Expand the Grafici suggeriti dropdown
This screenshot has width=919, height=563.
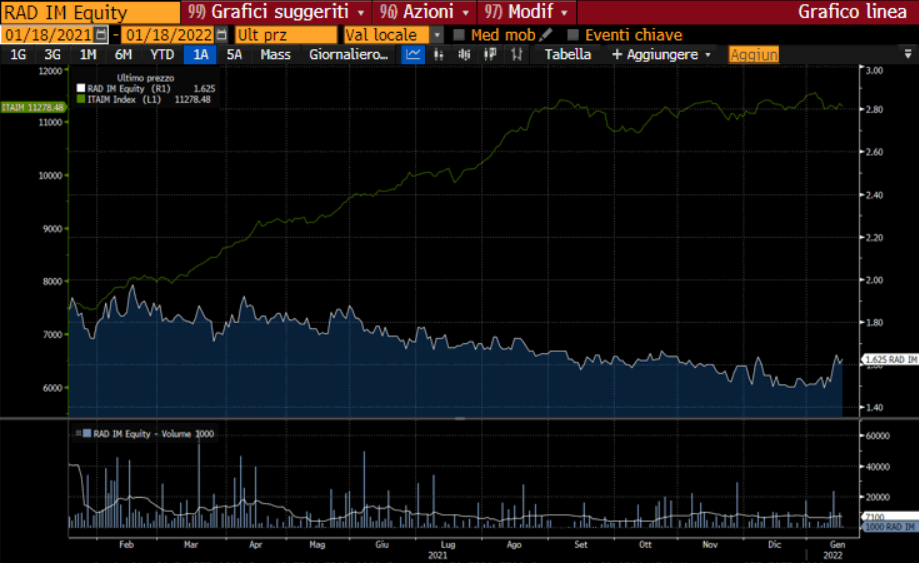point(361,12)
